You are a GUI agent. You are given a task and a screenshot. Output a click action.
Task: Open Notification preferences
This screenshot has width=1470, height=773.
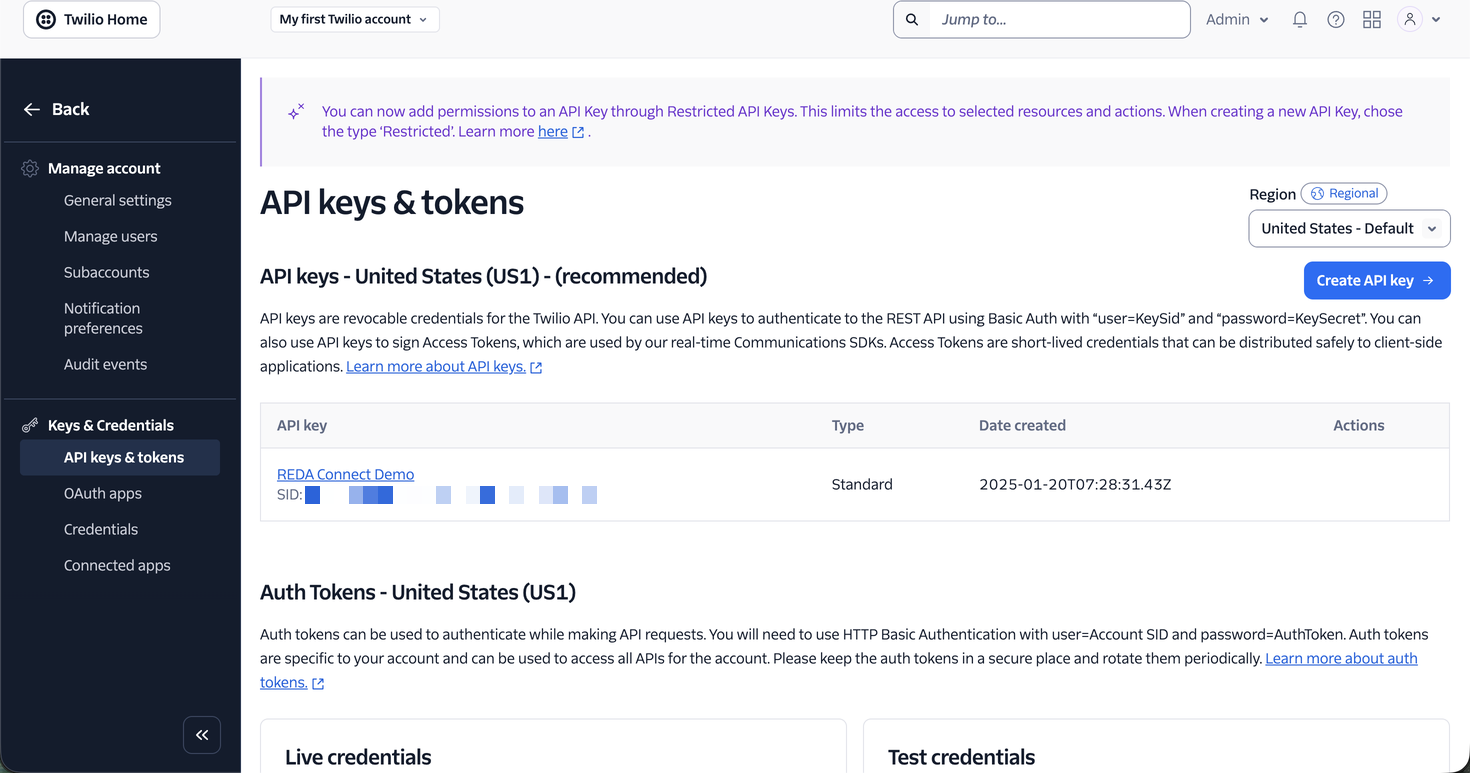click(x=104, y=318)
